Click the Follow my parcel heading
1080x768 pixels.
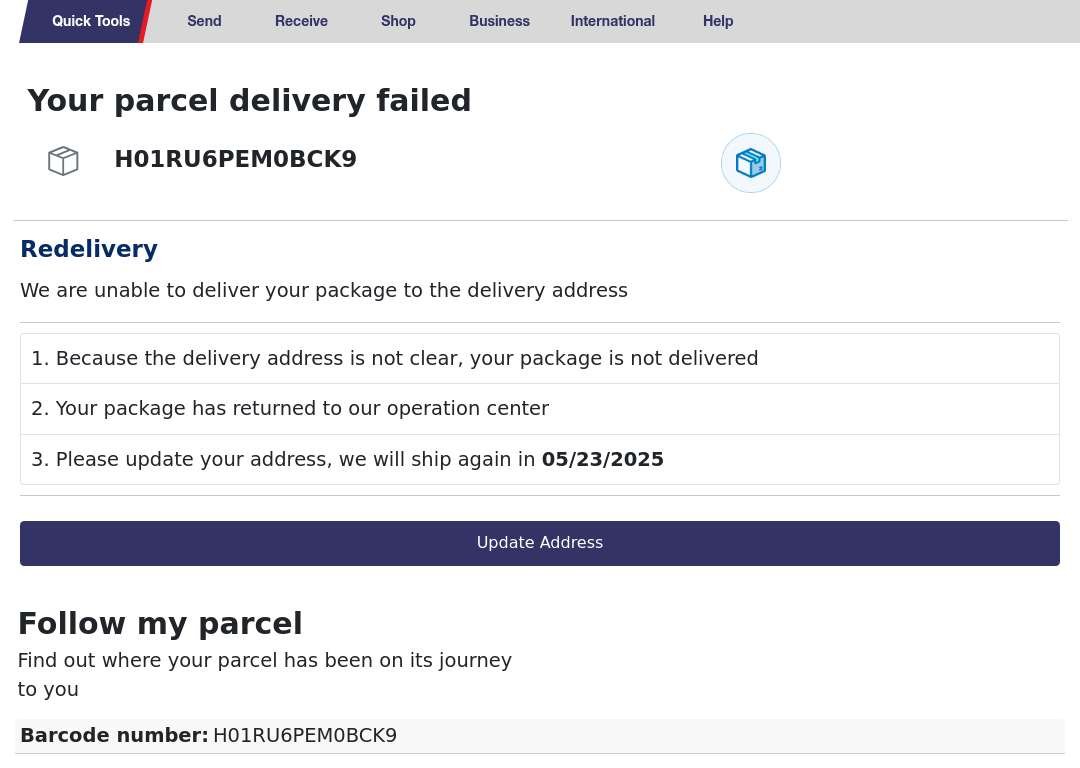pos(160,624)
